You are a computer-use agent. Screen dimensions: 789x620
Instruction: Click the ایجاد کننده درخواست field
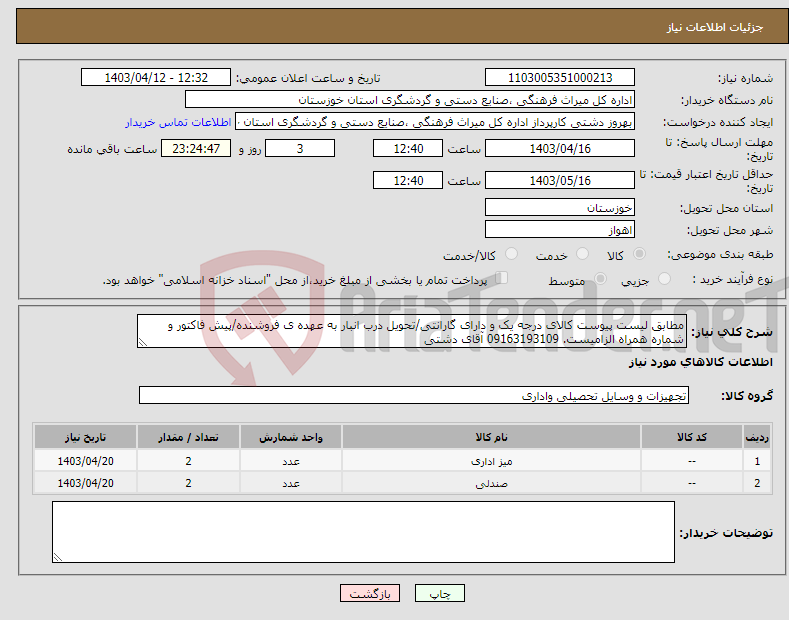[435, 122]
